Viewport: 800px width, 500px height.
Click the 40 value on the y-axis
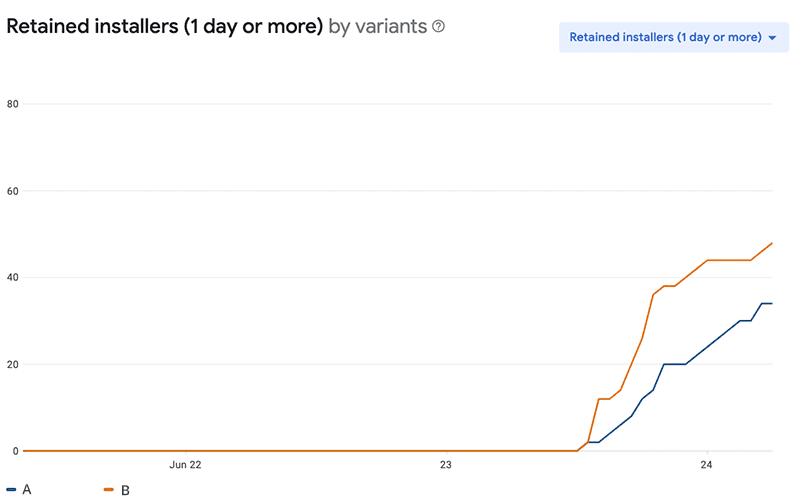[13, 278]
